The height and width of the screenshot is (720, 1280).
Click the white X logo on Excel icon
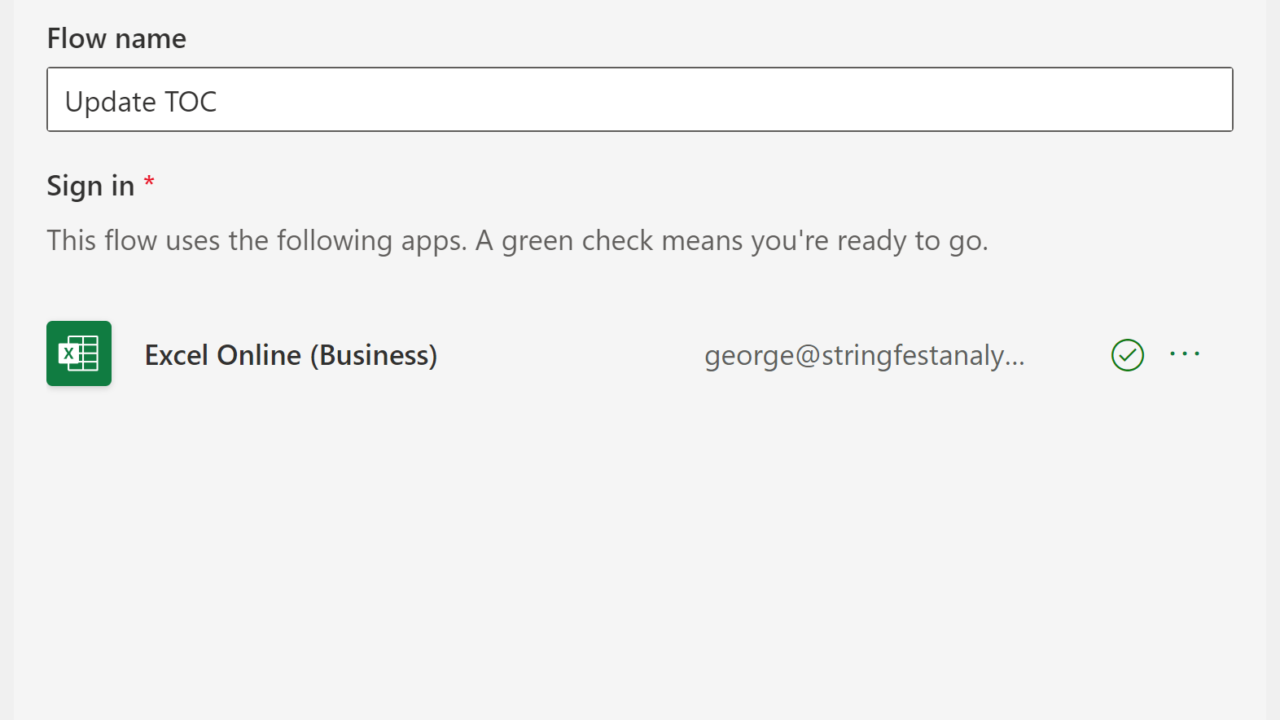coord(71,354)
